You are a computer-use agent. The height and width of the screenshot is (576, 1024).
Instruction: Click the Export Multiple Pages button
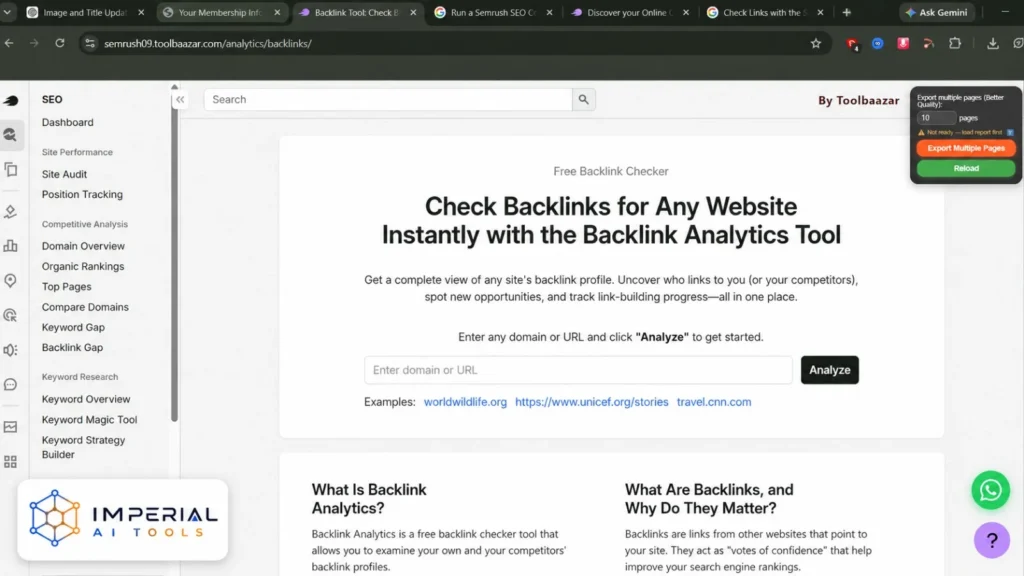966,148
